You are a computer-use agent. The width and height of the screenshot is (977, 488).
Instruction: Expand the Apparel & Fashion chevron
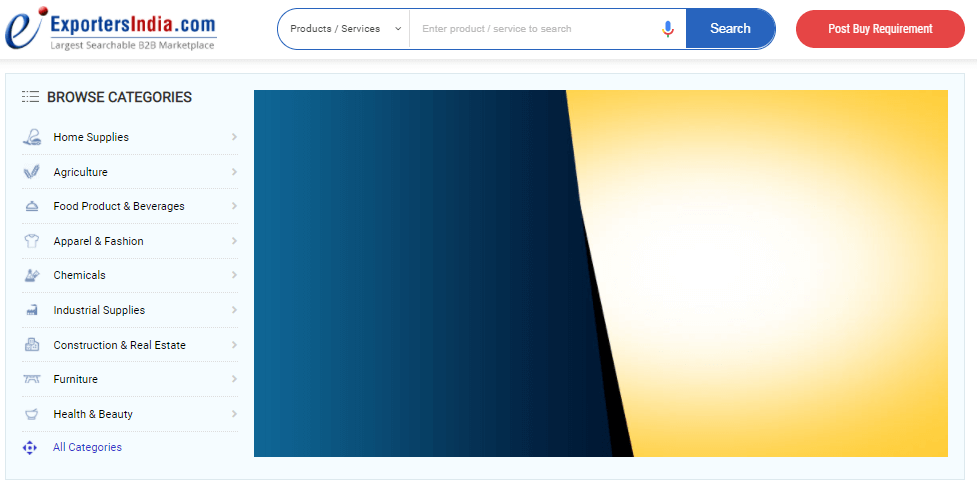[x=234, y=241]
